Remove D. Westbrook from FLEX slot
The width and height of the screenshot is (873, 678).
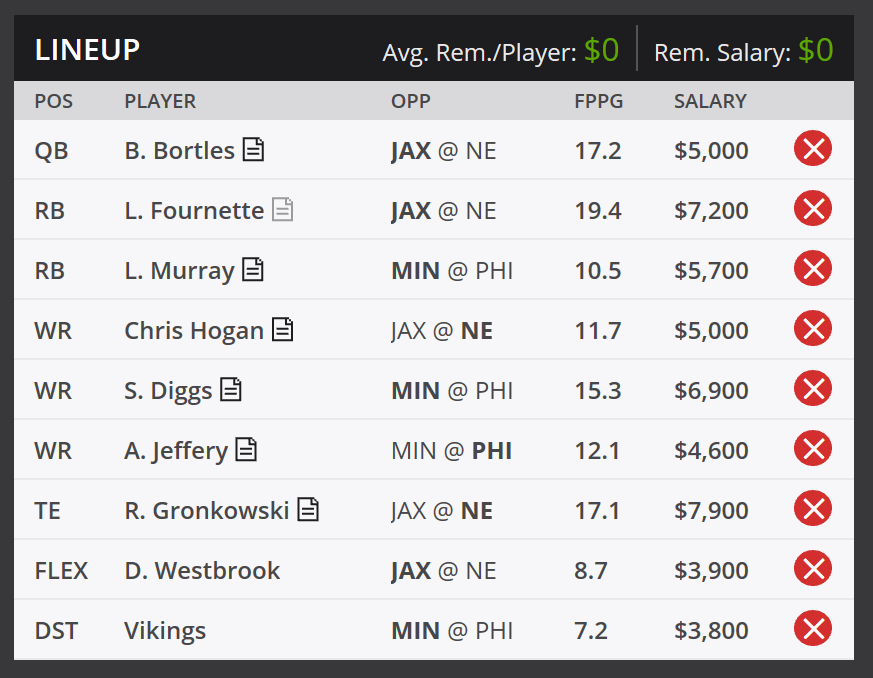point(813,569)
